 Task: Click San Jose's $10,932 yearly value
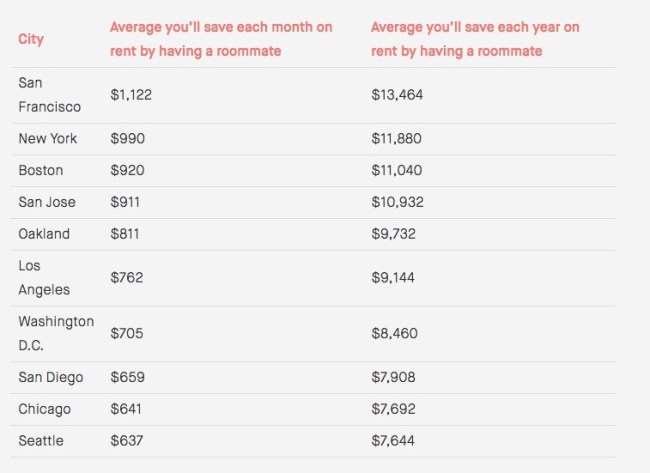398,202
